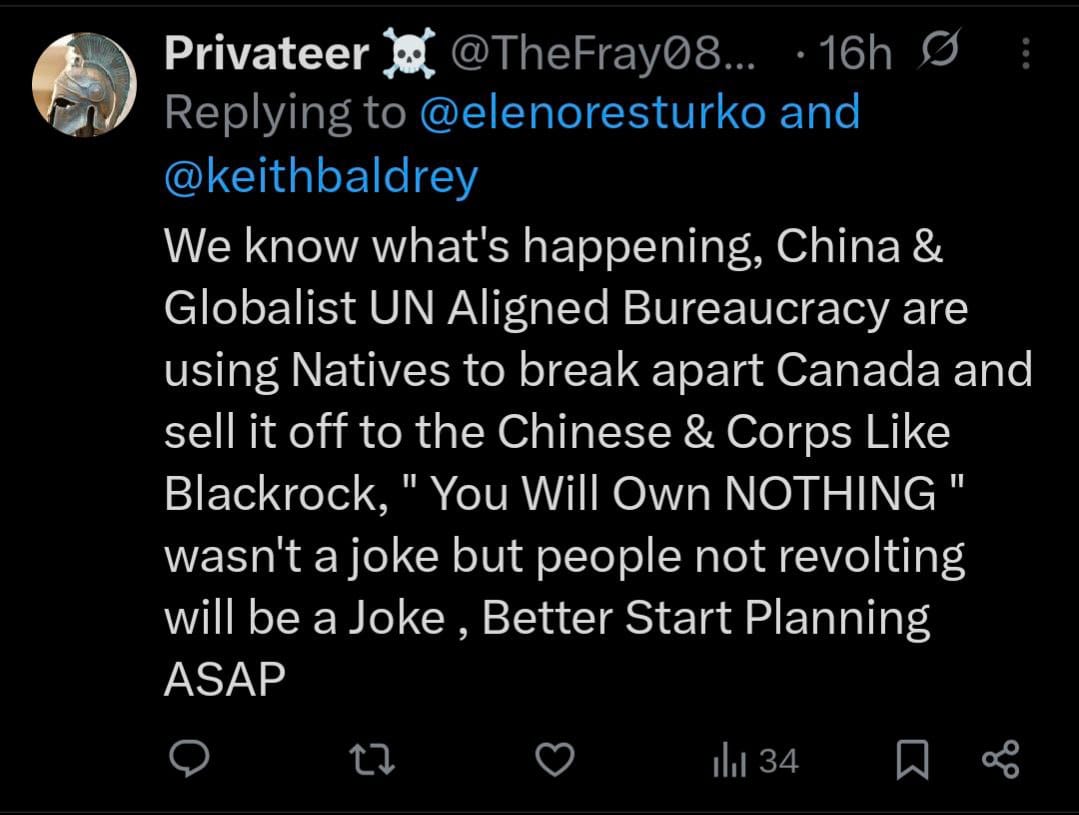
Task: Open the Privateer display name profile
Action: [x=266, y=53]
